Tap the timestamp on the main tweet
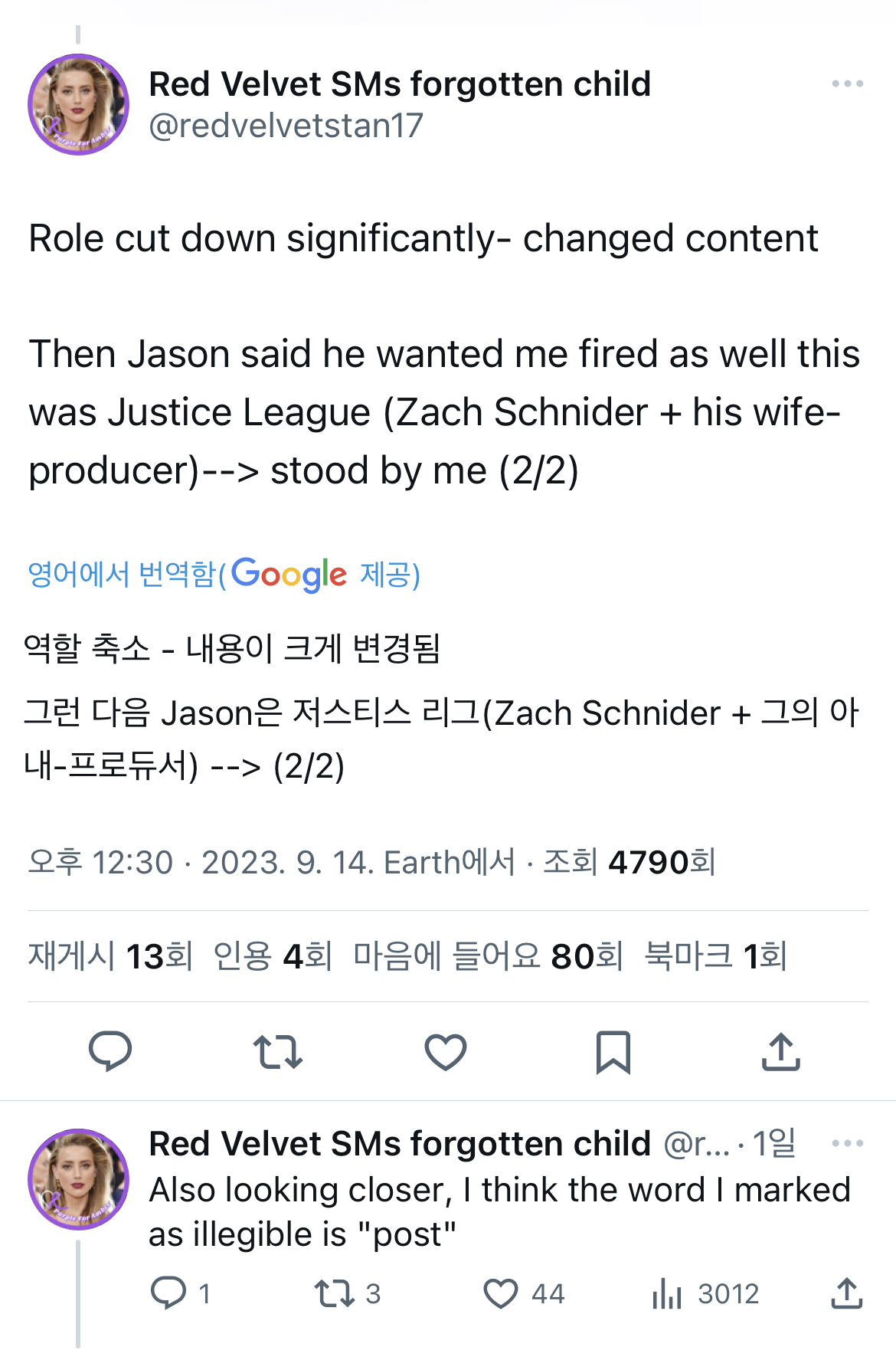896x1360 pixels. 272,863
